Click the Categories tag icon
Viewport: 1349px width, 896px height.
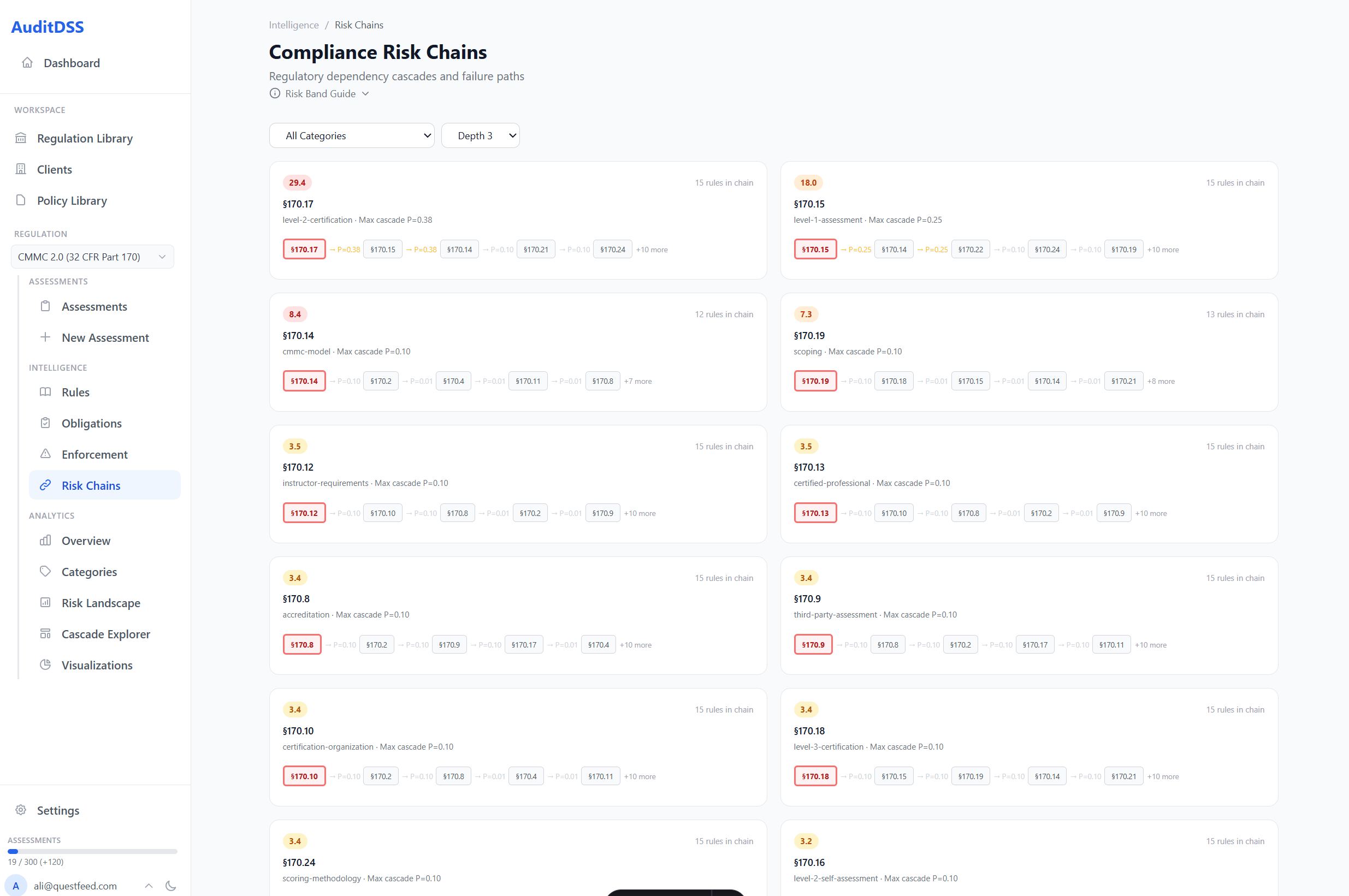[x=45, y=572]
